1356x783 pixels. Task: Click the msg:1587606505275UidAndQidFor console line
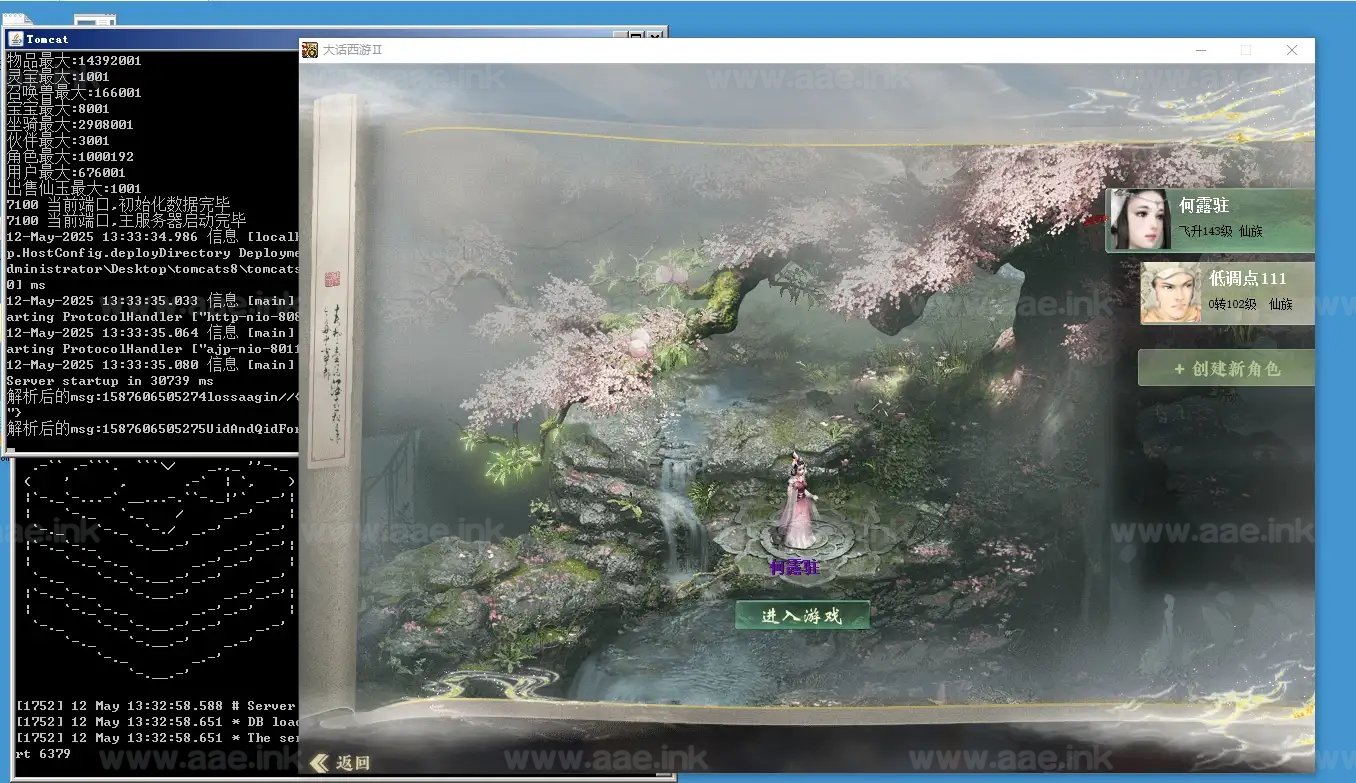click(x=152, y=428)
